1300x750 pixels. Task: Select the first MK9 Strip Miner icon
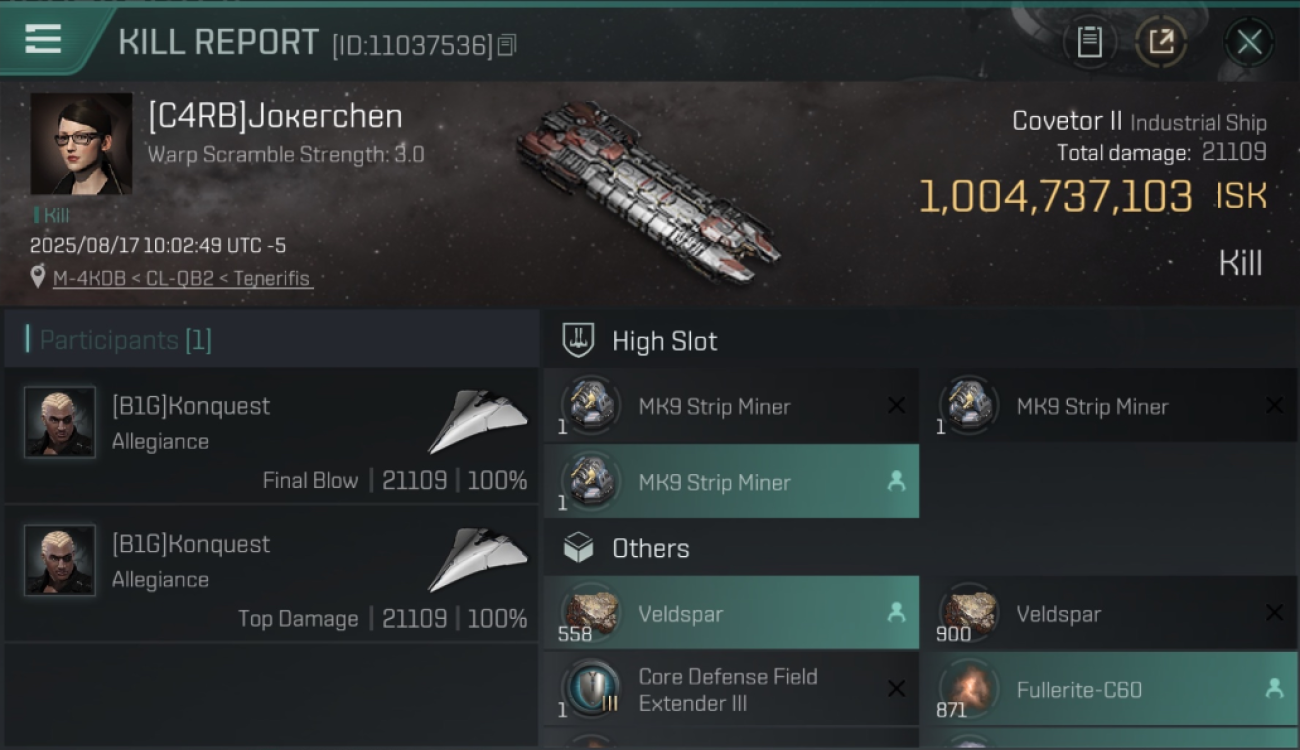coord(590,405)
